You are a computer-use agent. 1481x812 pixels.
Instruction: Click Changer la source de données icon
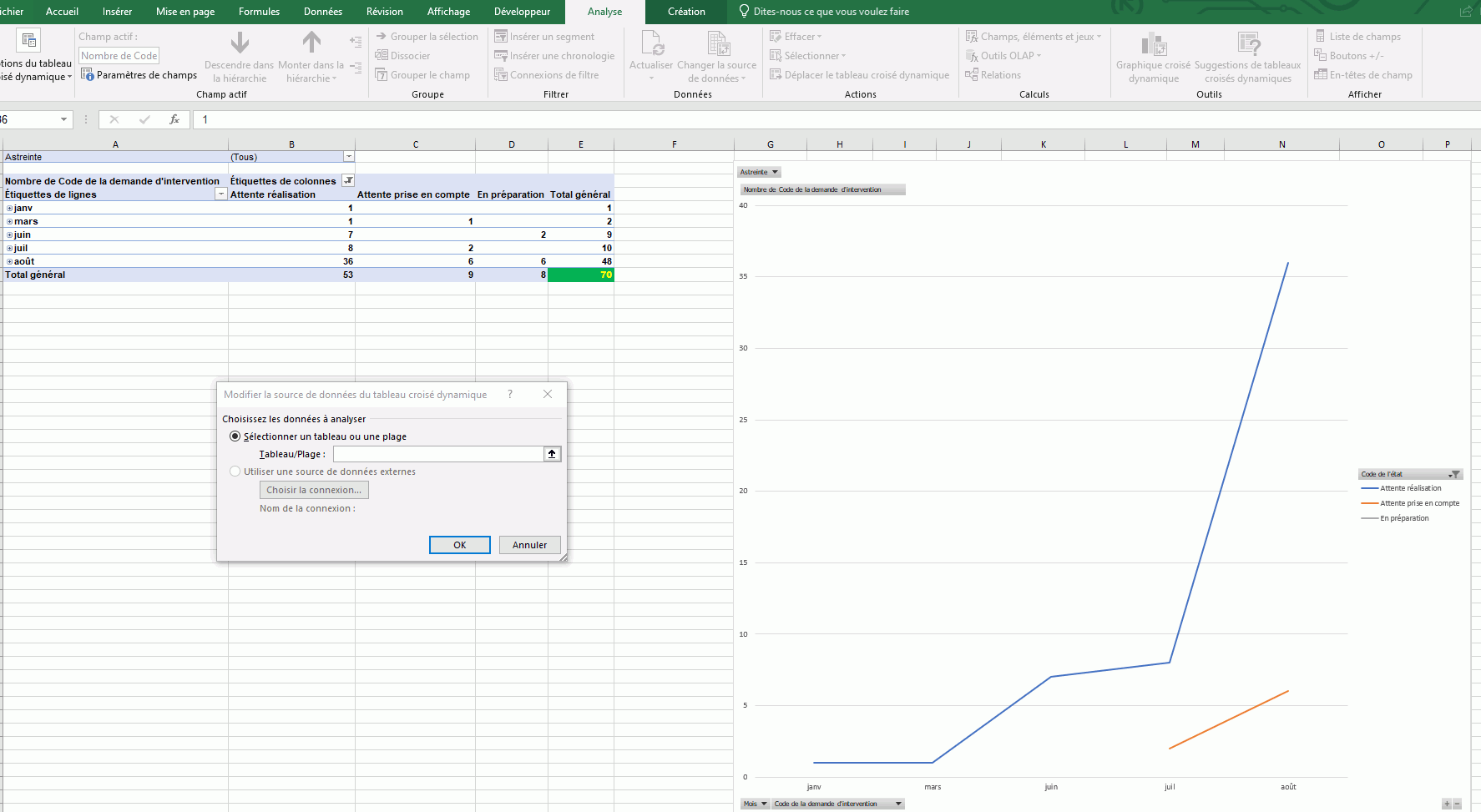(717, 43)
